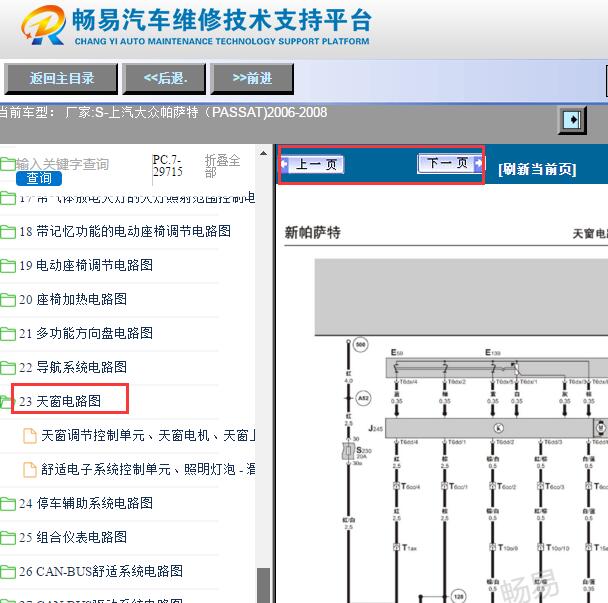Go to next page with 下一页
This screenshot has height=603, width=608.
(450, 163)
